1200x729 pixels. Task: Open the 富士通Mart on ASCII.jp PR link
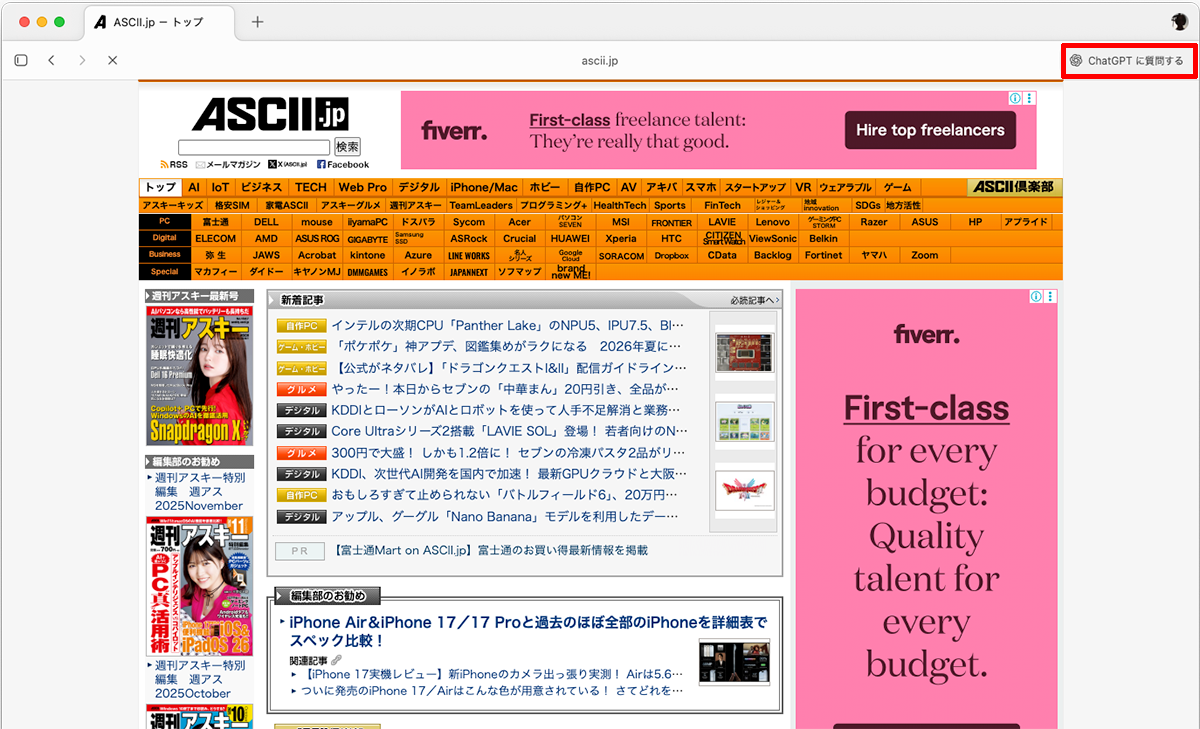[491, 550]
